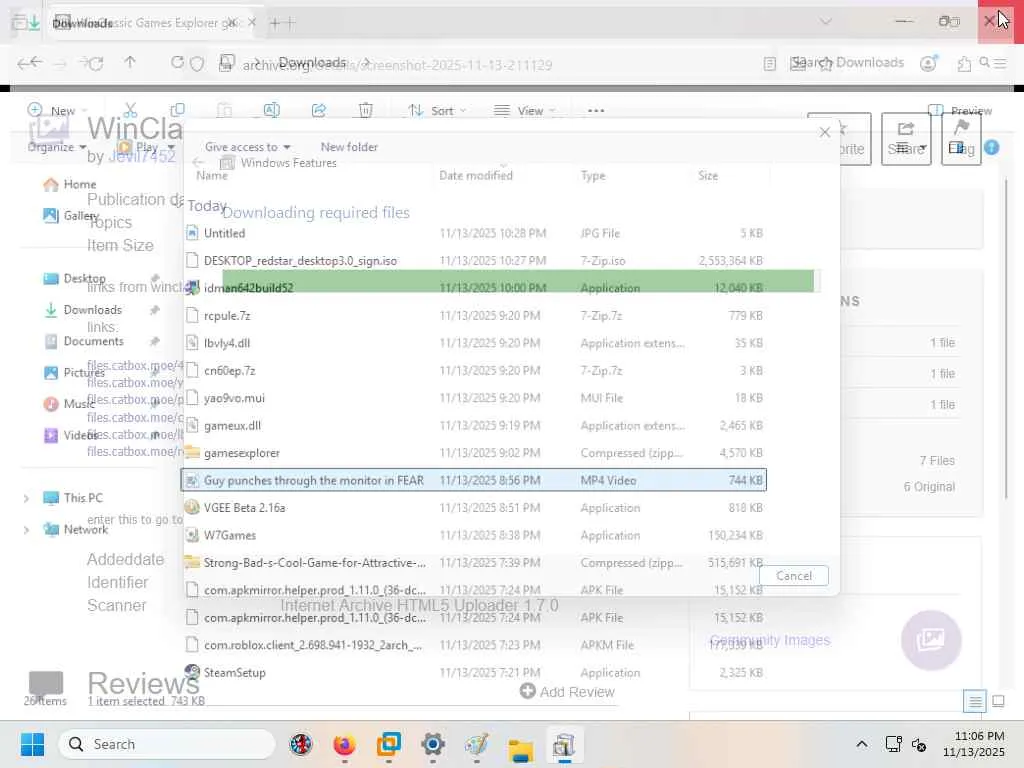Click the Up arrow navigation button
This screenshot has width=1024, height=768.
[130, 63]
